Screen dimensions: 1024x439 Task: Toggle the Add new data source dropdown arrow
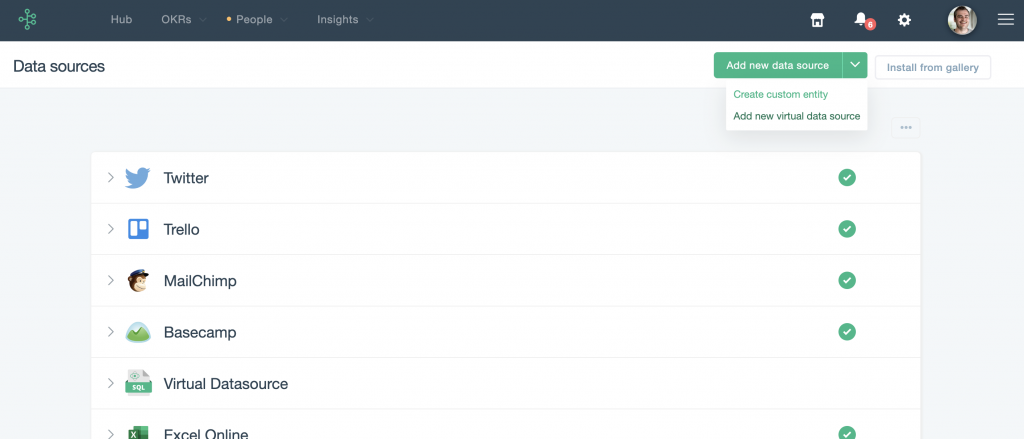(x=855, y=65)
